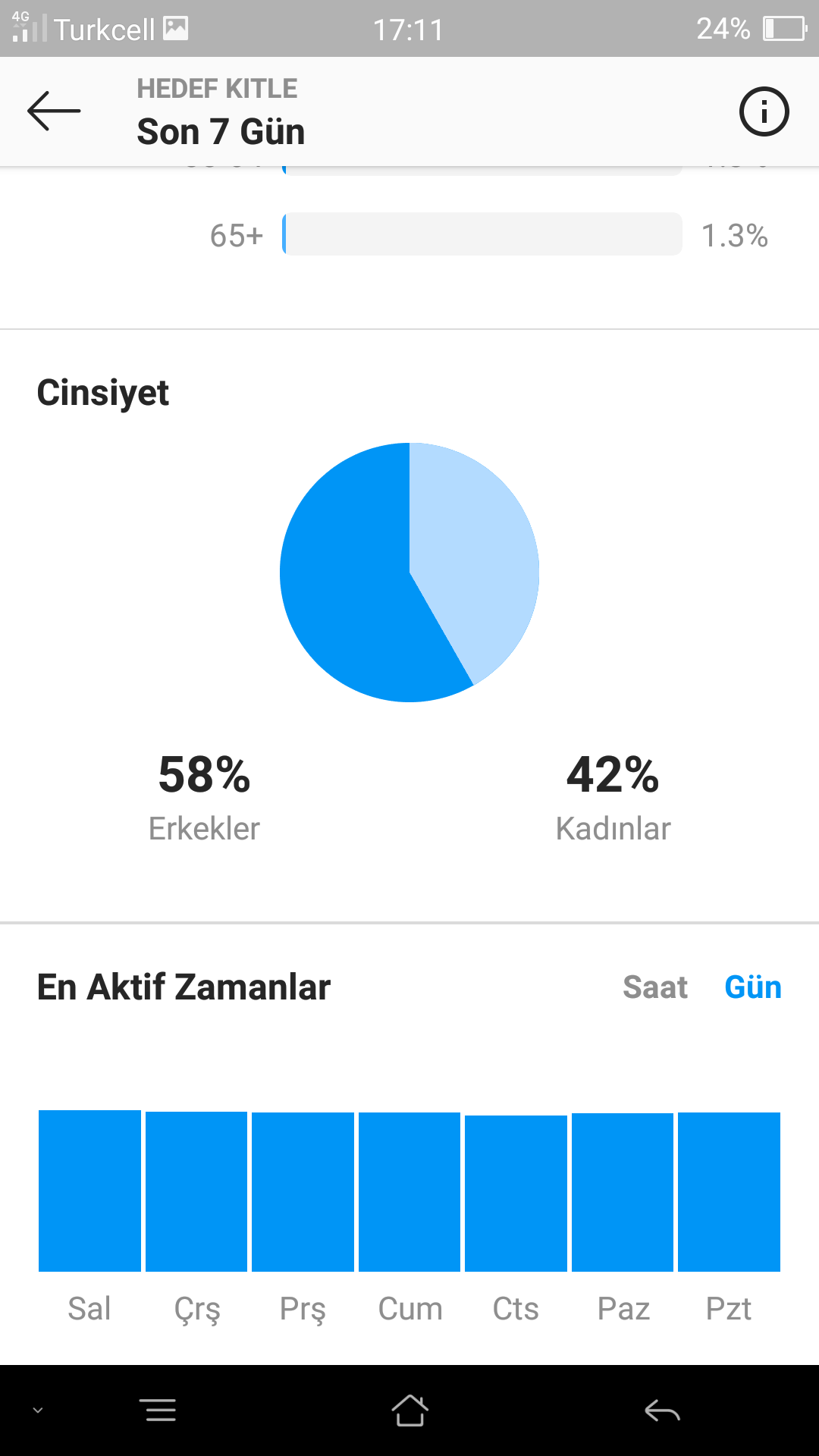Tap the small chevron in navigation bar
This screenshot has width=819, height=1456.
tap(38, 1410)
